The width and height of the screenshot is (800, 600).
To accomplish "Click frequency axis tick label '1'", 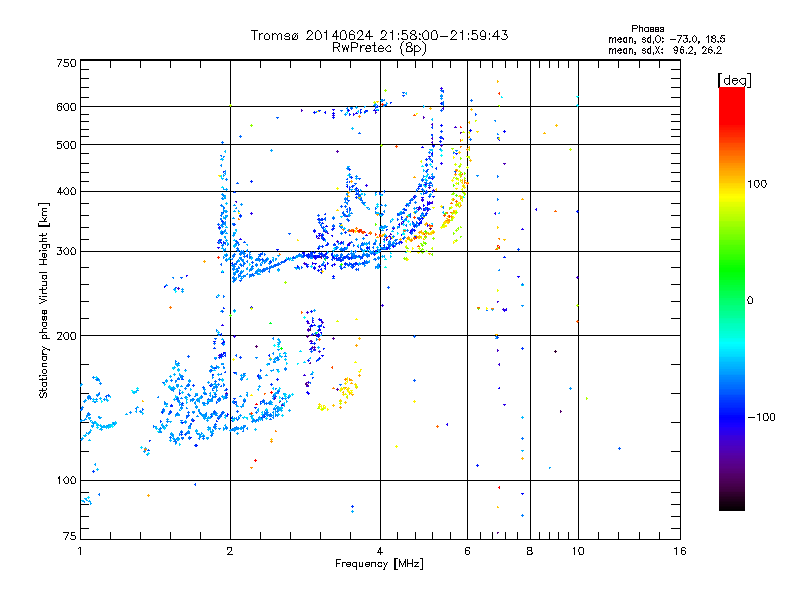I will [x=80, y=551].
